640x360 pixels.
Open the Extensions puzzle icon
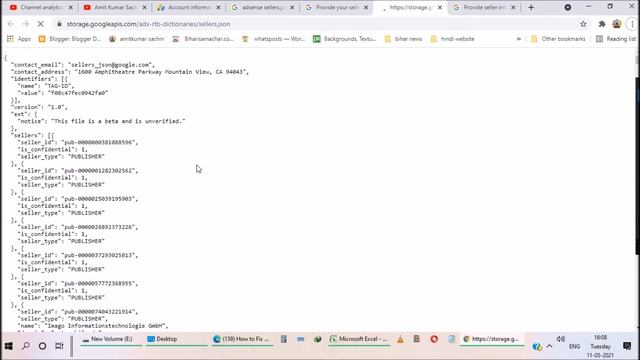coord(602,24)
